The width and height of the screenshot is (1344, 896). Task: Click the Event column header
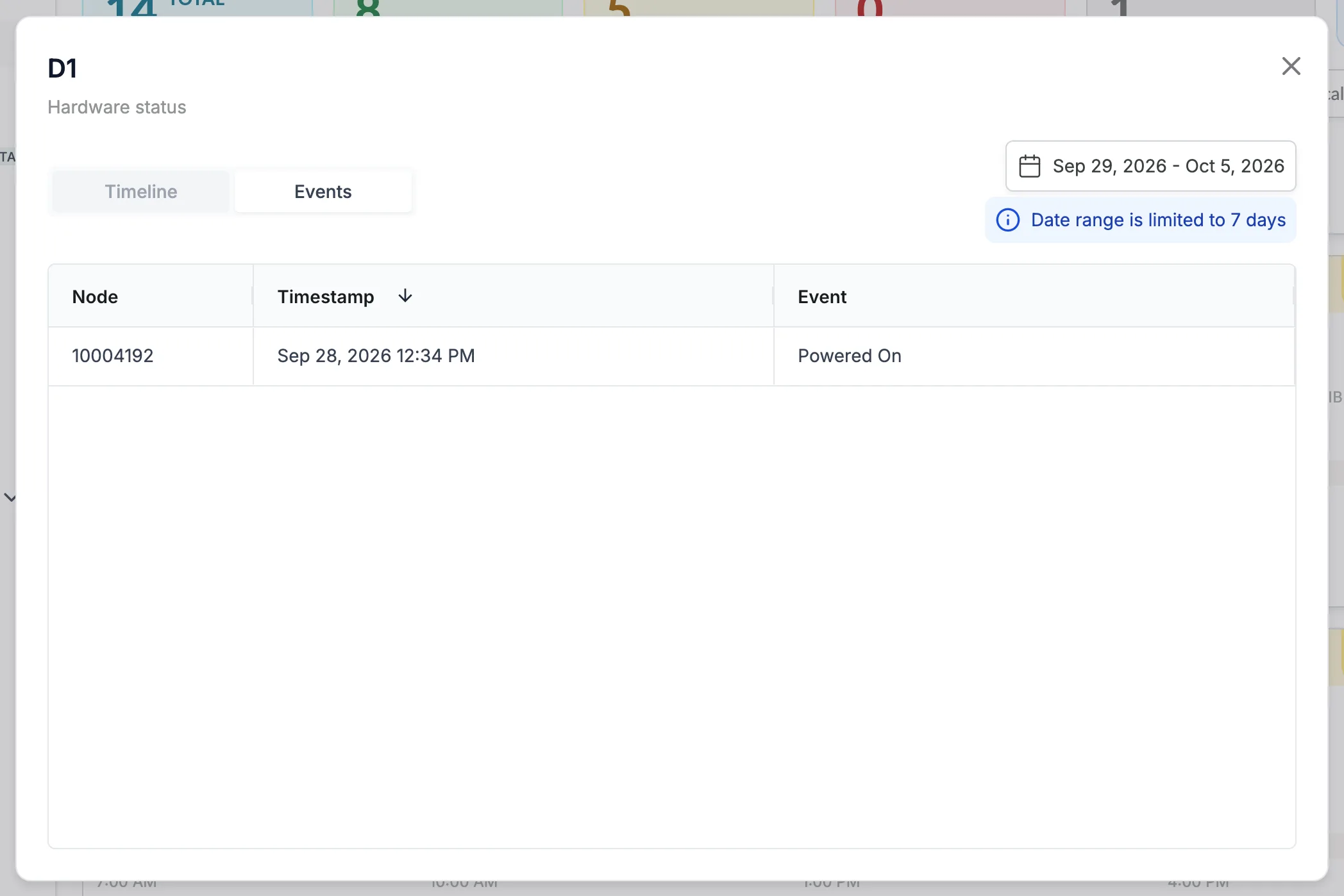click(1034, 296)
